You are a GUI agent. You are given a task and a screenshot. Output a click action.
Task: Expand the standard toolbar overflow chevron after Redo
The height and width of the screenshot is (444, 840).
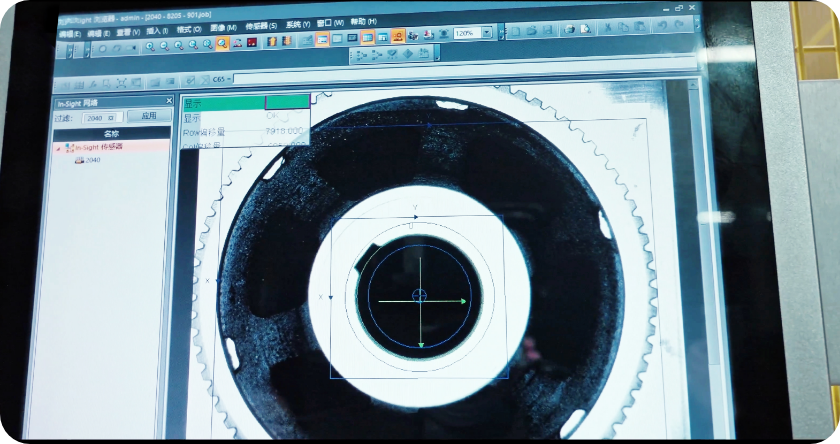click(697, 23)
